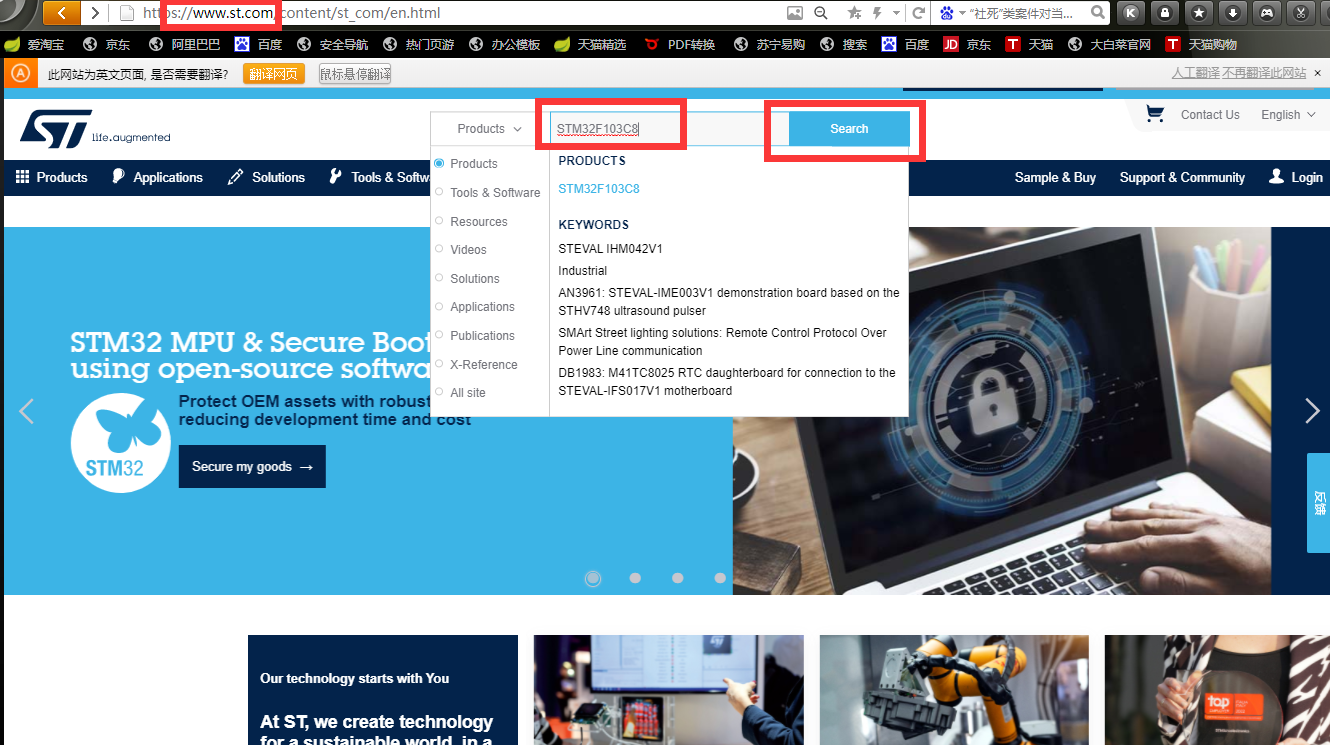Click the zoom magnifier icon in address bar
The width and height of the screenshot is (1330, 745).
[x=821, y=13]
